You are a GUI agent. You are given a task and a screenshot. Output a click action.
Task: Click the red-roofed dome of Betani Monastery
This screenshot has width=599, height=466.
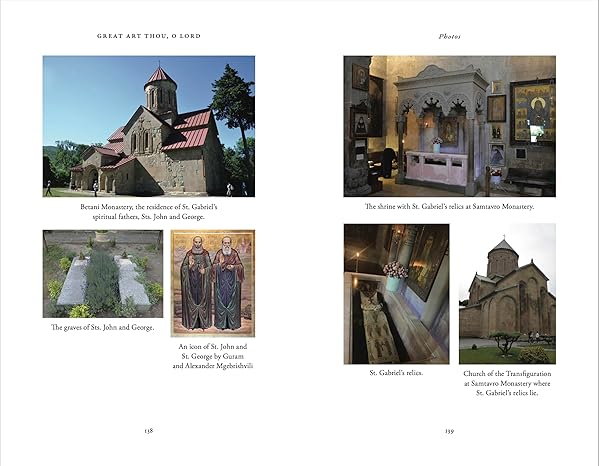[160, 76]
